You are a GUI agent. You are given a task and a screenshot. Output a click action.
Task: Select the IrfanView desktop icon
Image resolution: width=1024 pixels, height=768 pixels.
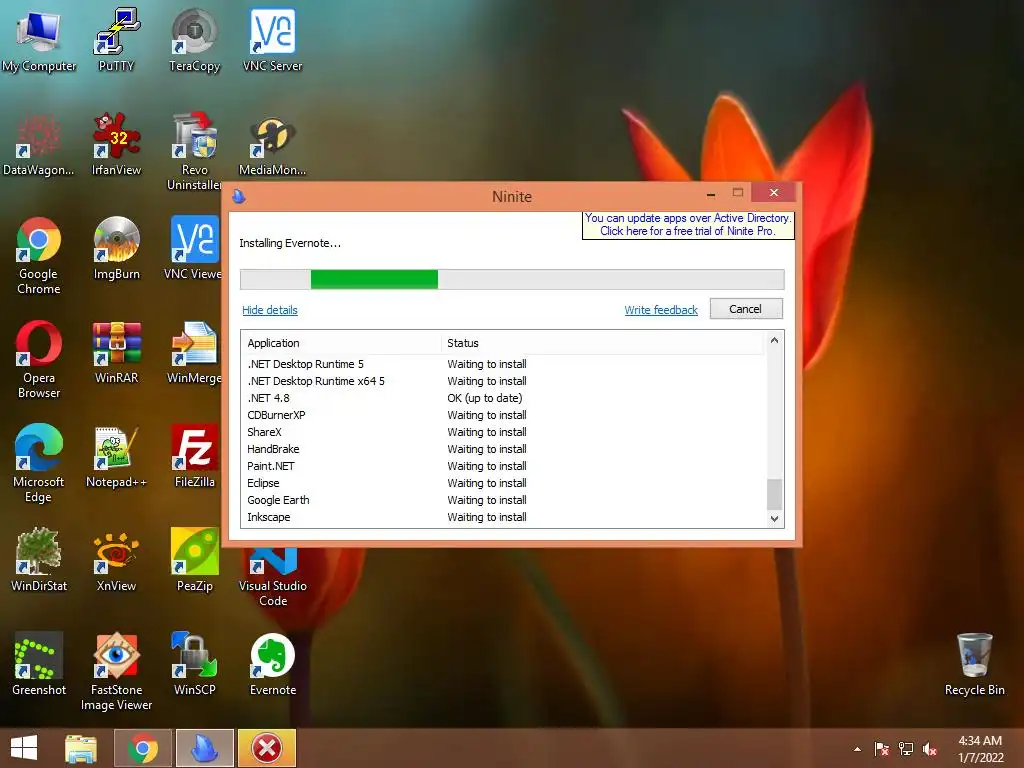click(116, 144)
